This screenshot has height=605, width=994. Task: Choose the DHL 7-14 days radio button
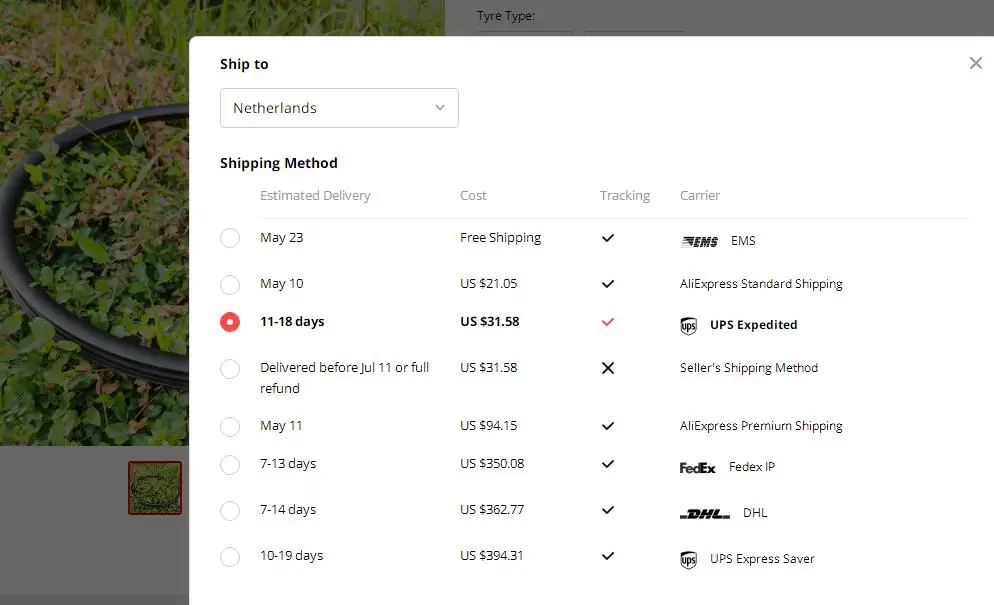coord(230,510)
